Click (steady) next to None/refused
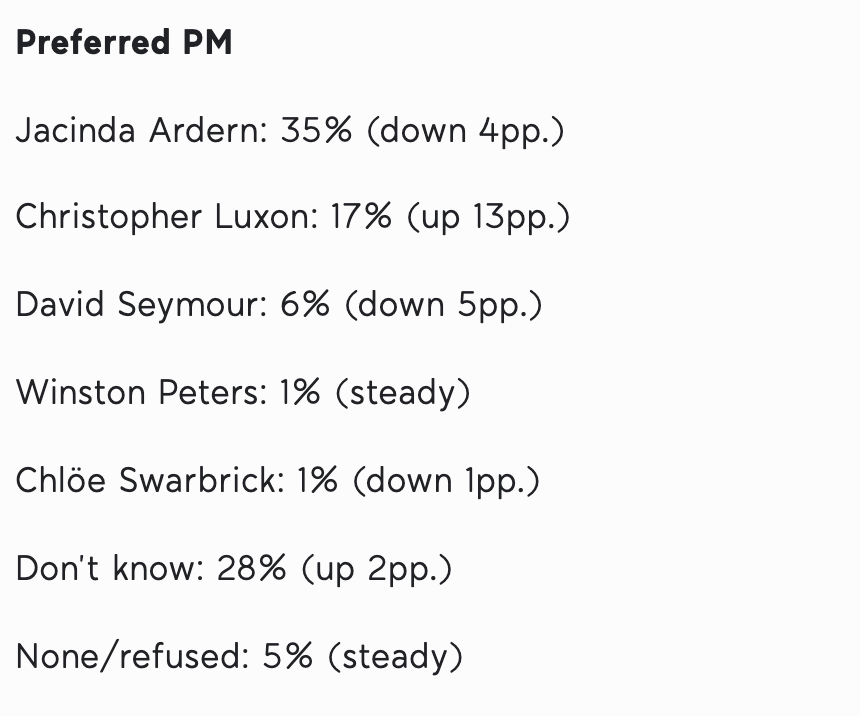 (x=395, y=656)
